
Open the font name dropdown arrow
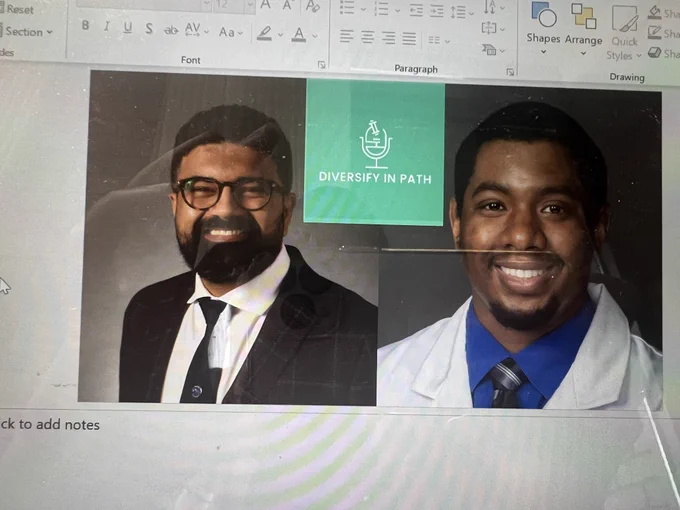click(207, 5)
